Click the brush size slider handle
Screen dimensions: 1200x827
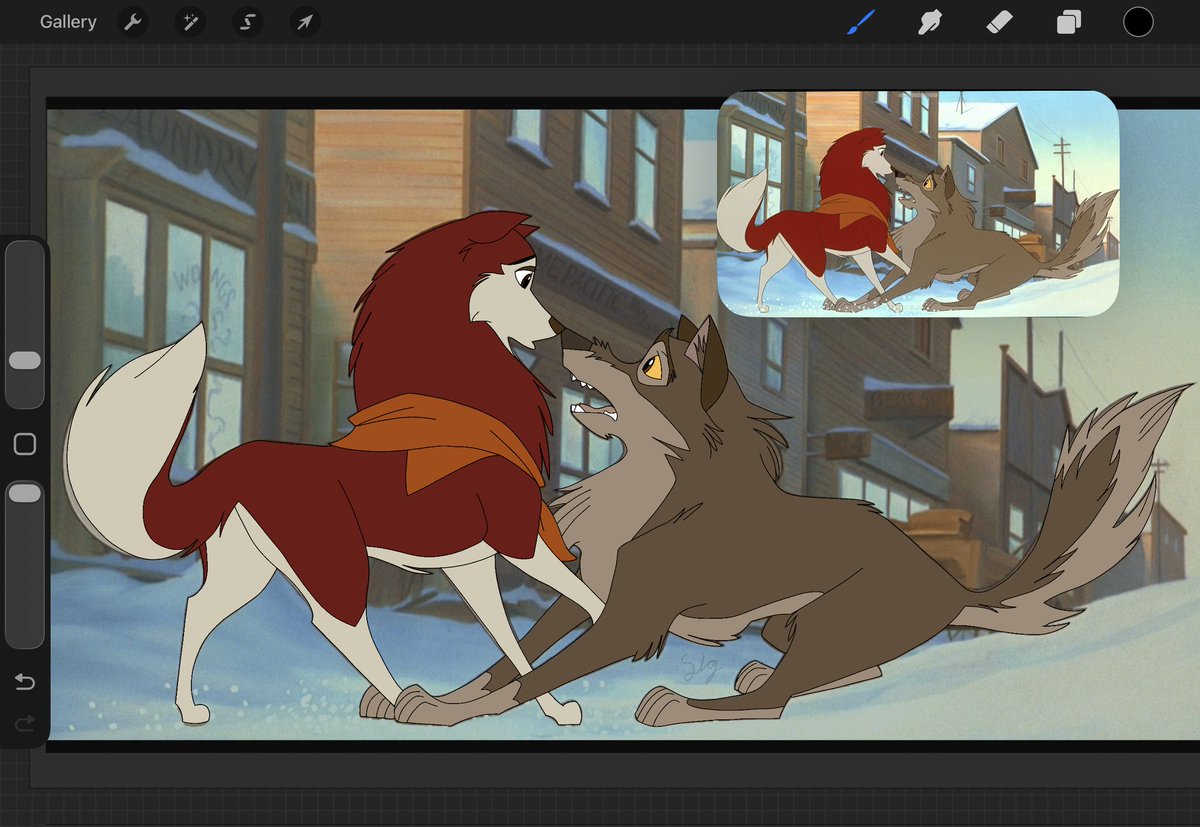click(x=25, y=360)
